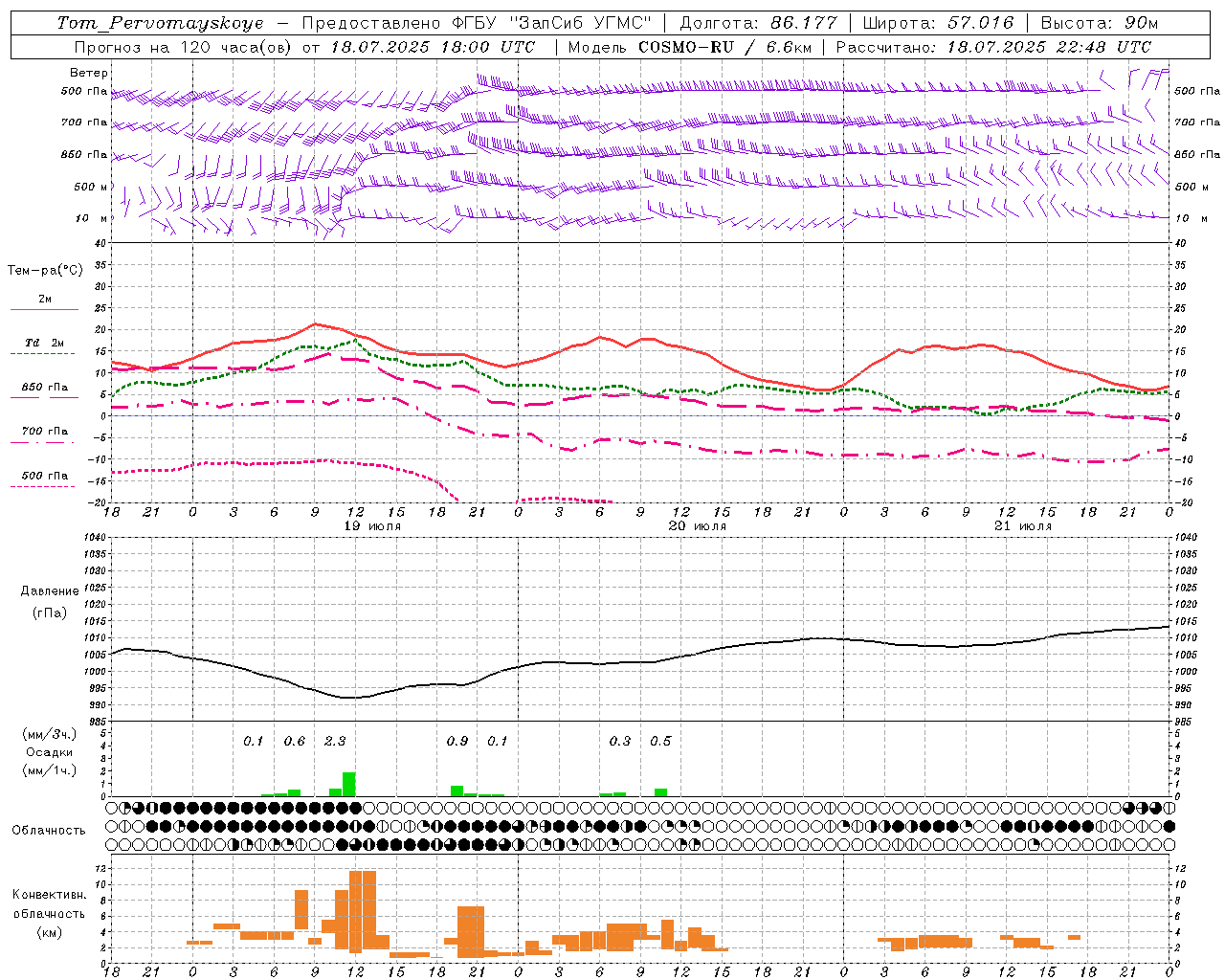Viewport: 1225px width, 980px height.
Task: Click the Модель COSMO-RU / 6.6км label
Action: [690, 47]
